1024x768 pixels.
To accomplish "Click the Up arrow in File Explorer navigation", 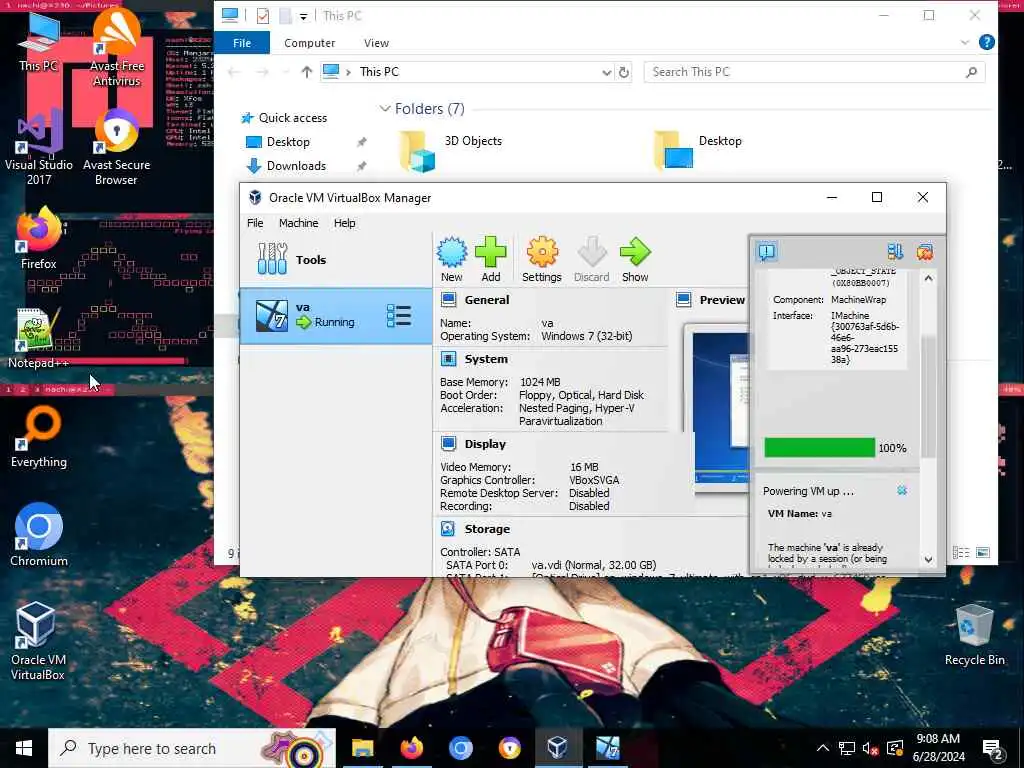I will [x=306, y=72].
